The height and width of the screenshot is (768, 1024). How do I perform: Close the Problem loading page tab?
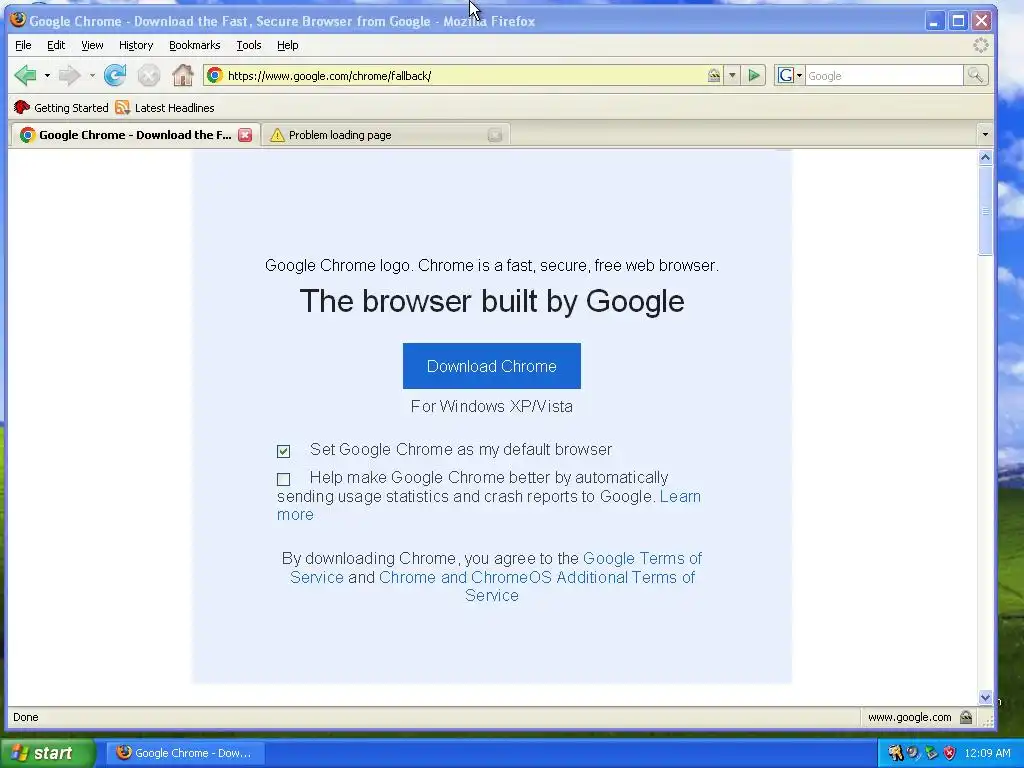click(x=495, y=135)
